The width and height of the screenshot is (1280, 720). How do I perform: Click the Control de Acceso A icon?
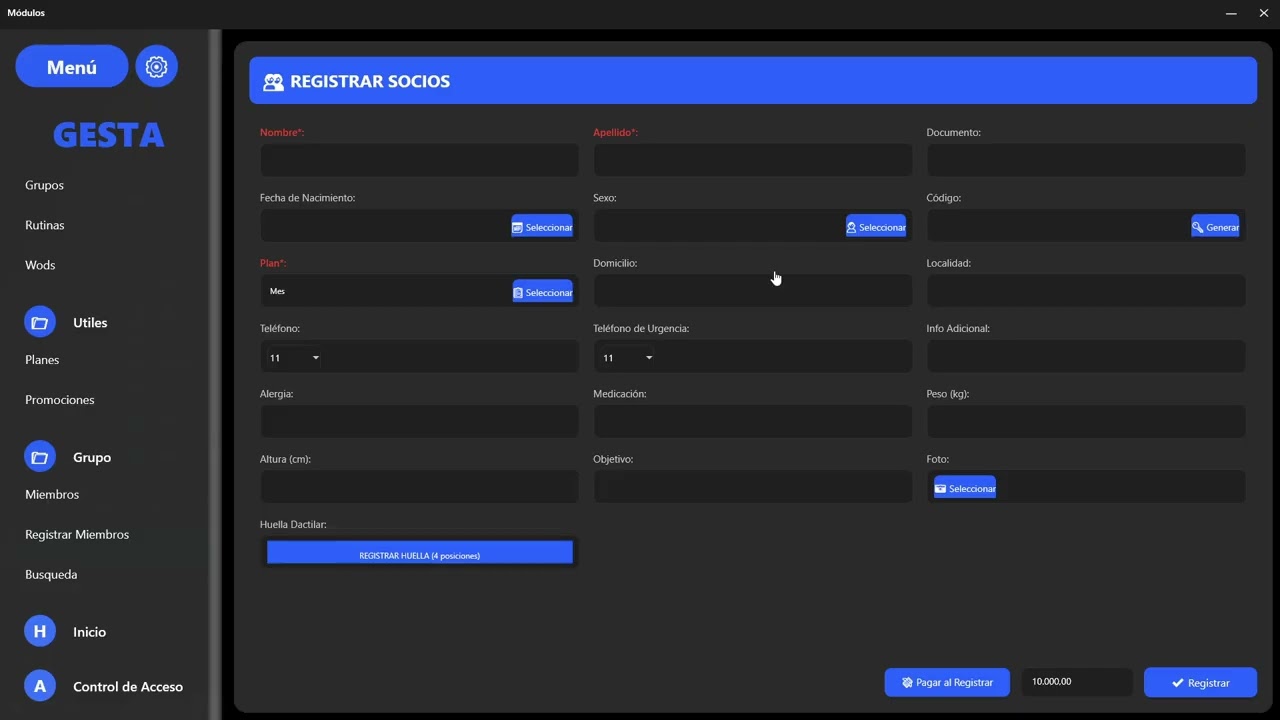point(40,686)
